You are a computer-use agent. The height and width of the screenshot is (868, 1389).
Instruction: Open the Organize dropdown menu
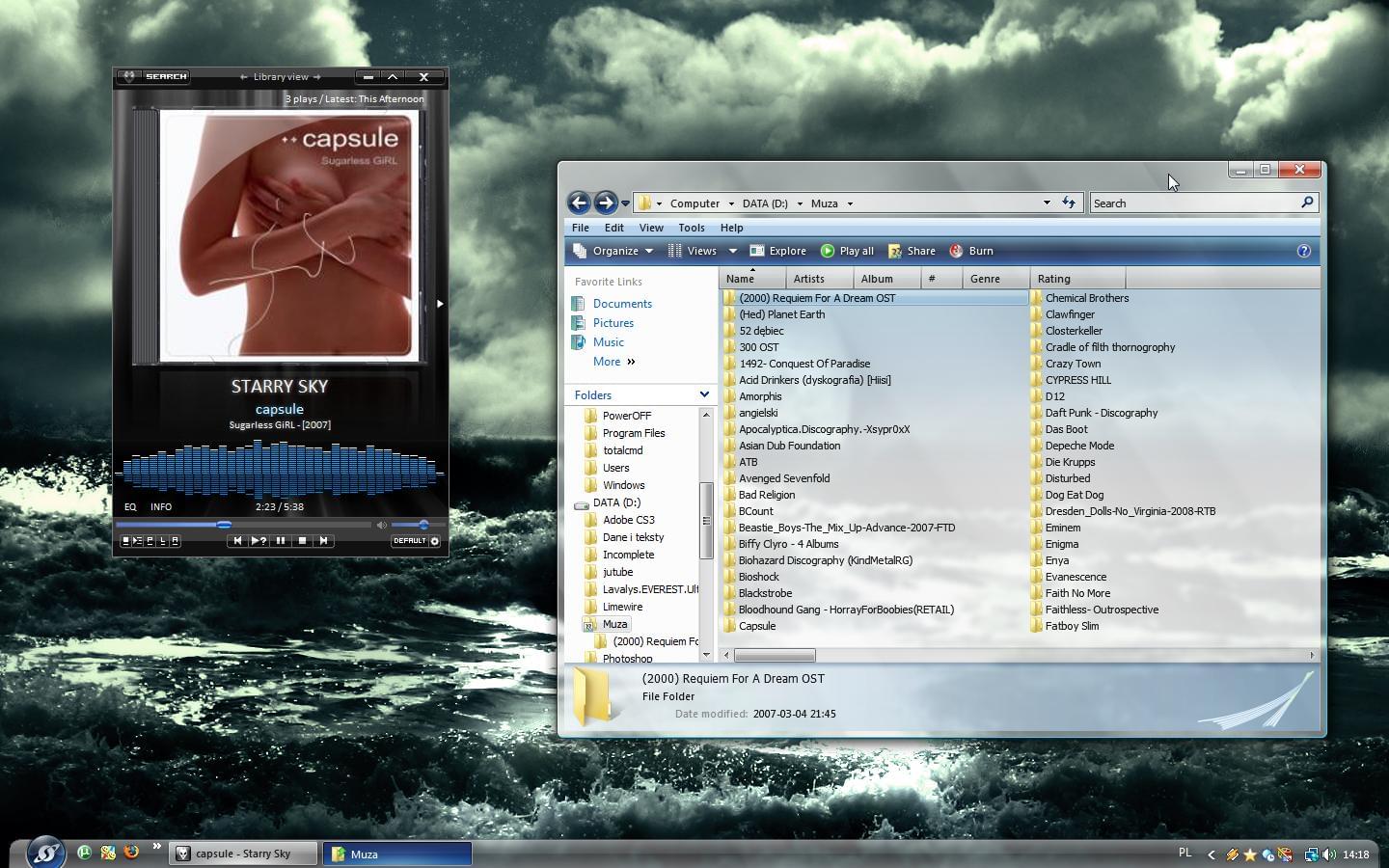(614, 251)
